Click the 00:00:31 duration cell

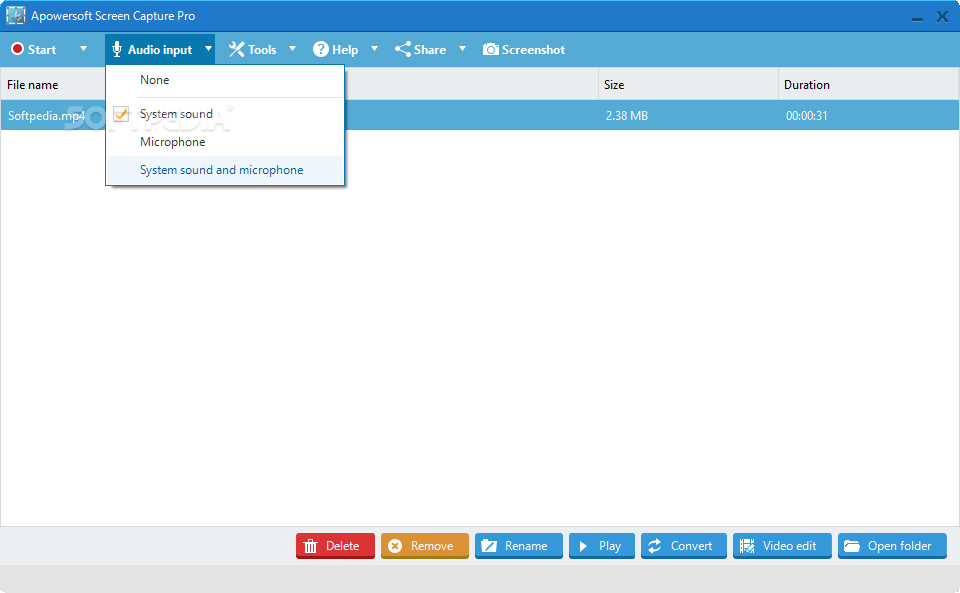tap(806, 116)
